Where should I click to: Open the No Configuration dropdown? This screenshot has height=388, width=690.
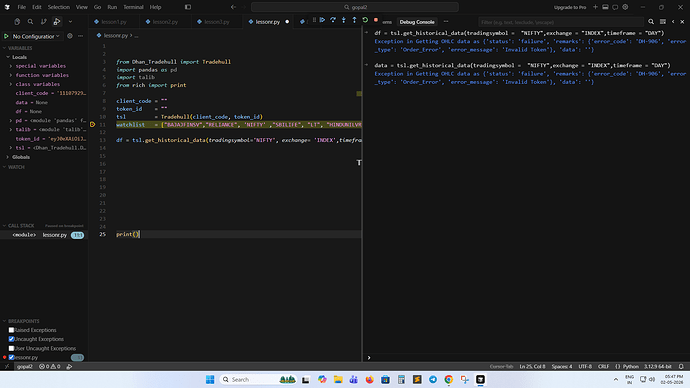[36, 36]
